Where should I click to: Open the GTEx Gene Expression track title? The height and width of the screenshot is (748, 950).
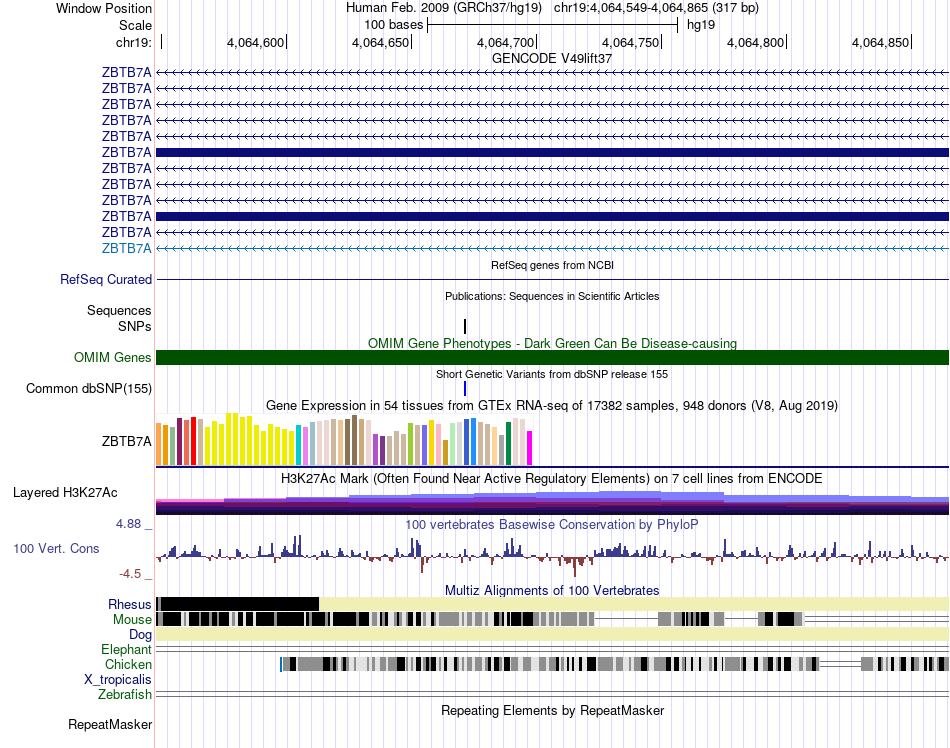coord(552,405)
